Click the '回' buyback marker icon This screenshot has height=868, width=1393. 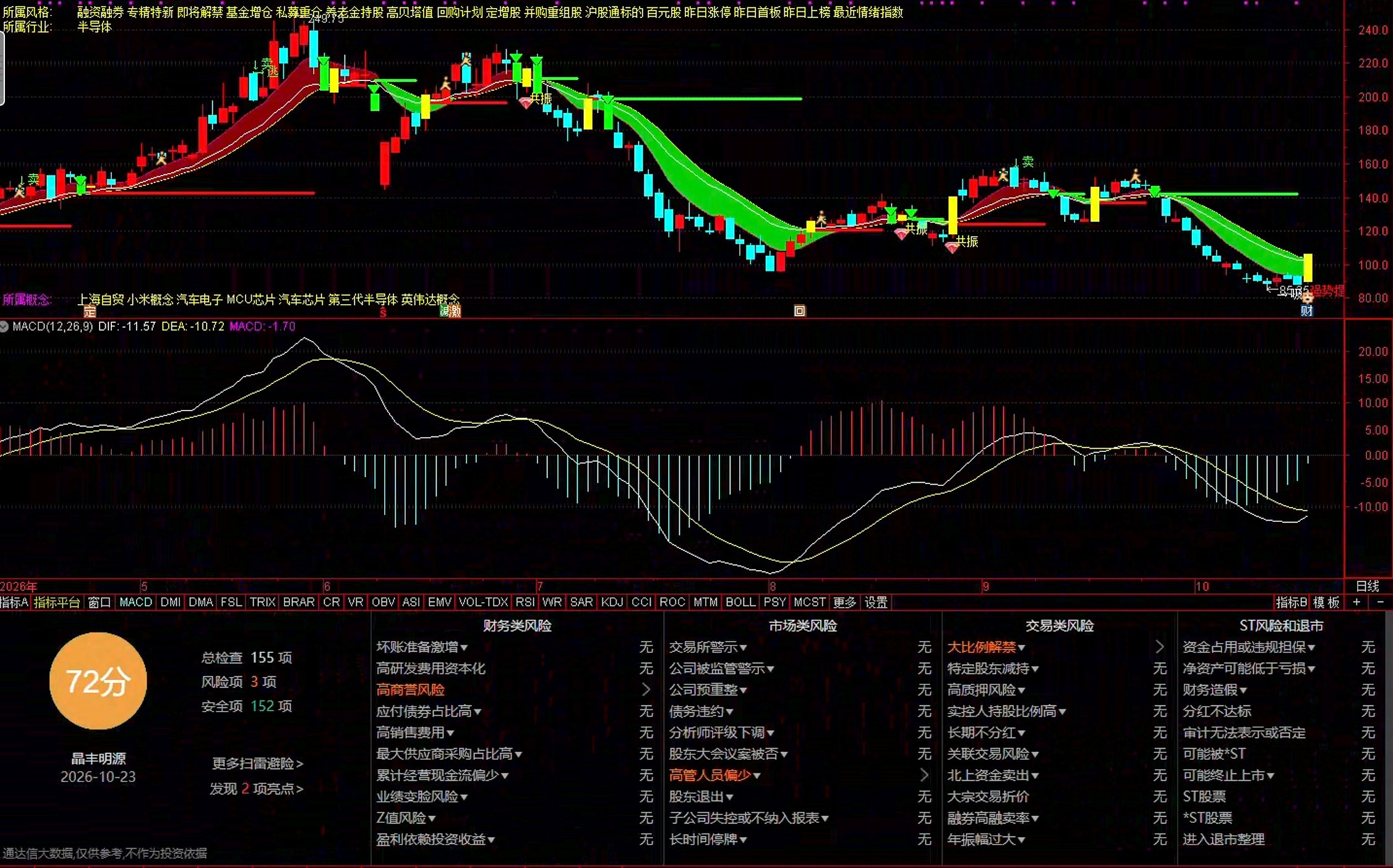point(799,311)
